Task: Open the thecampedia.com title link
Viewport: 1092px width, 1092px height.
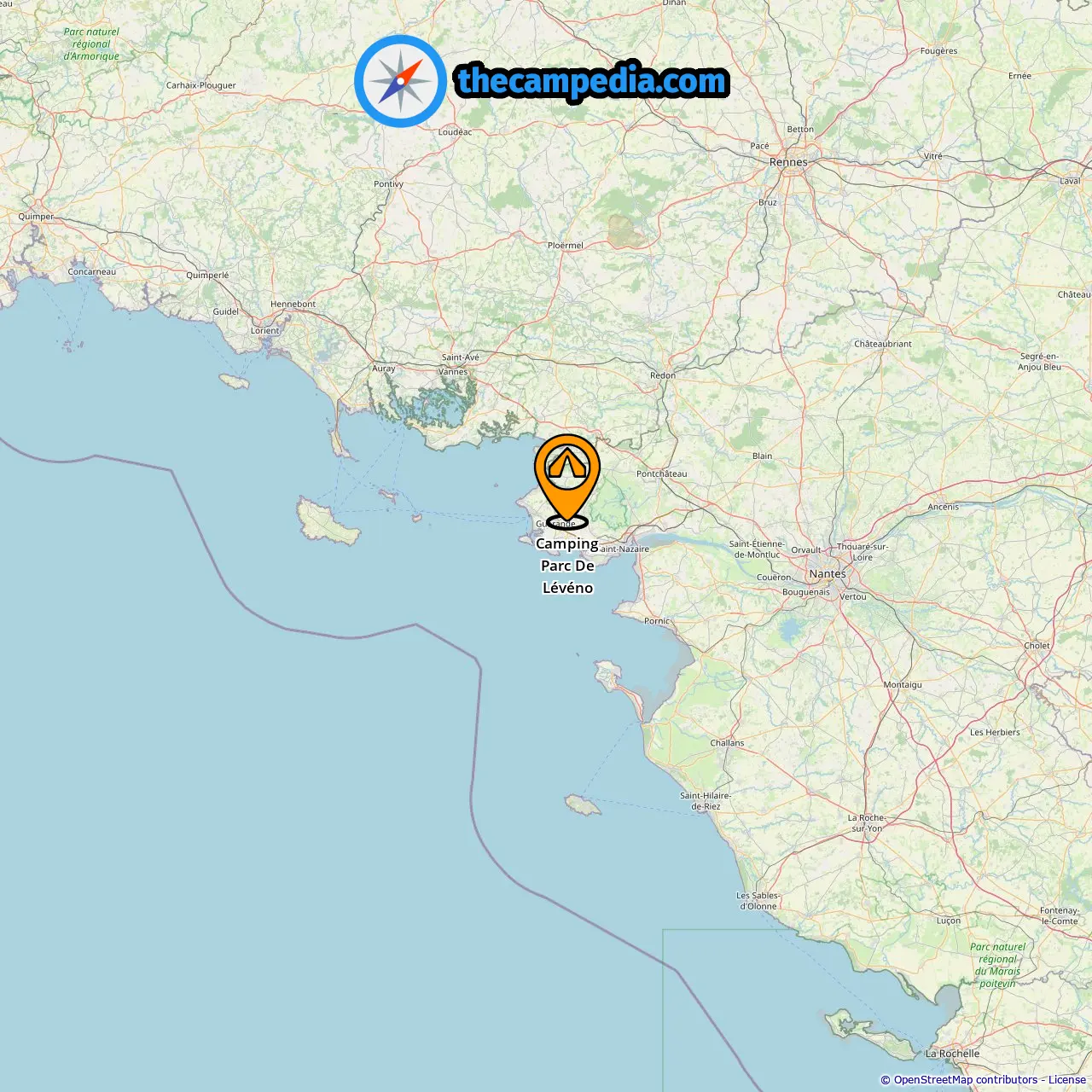Action: click(592, 82)
